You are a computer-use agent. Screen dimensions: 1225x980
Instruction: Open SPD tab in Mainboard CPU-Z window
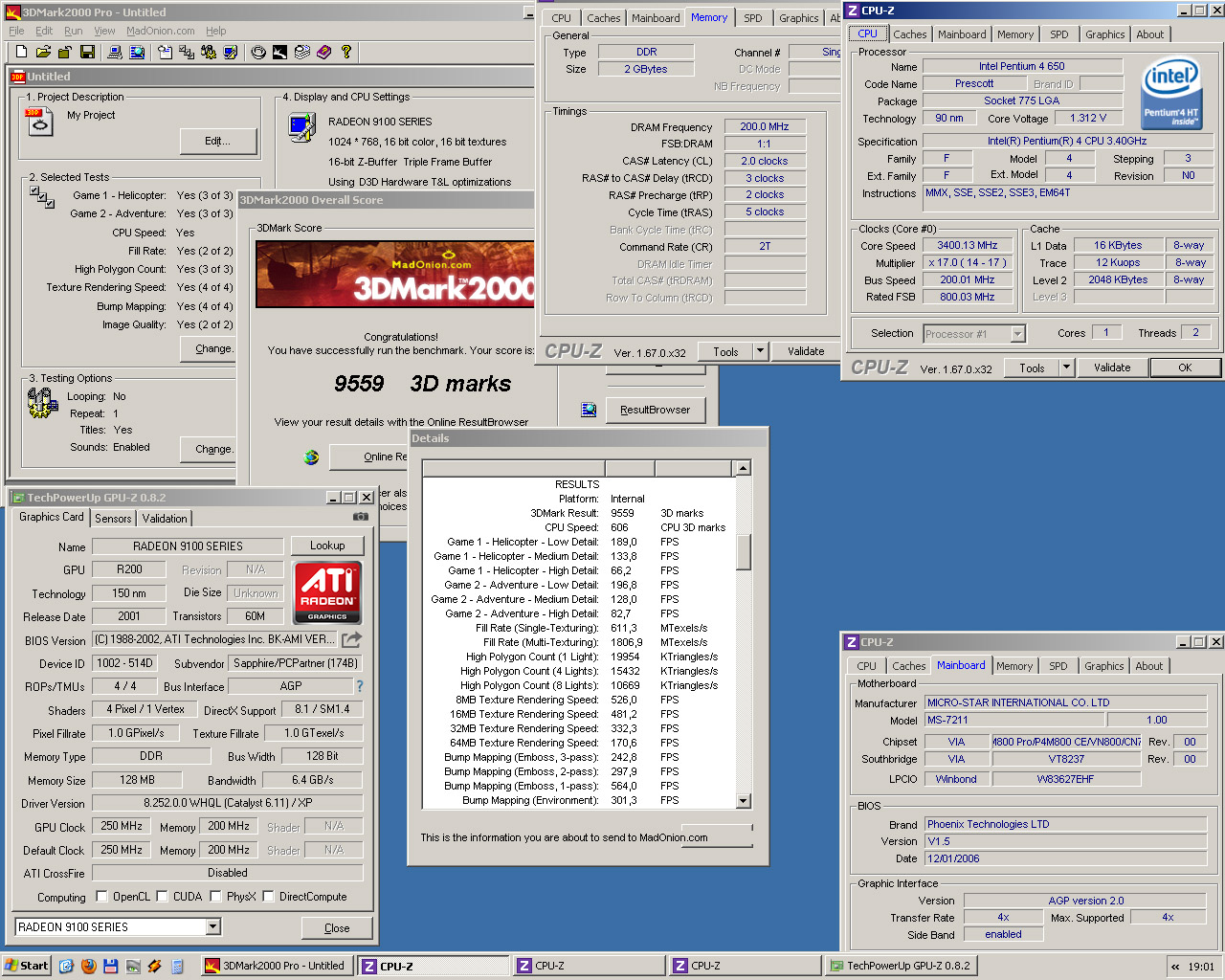[1058, 666]
